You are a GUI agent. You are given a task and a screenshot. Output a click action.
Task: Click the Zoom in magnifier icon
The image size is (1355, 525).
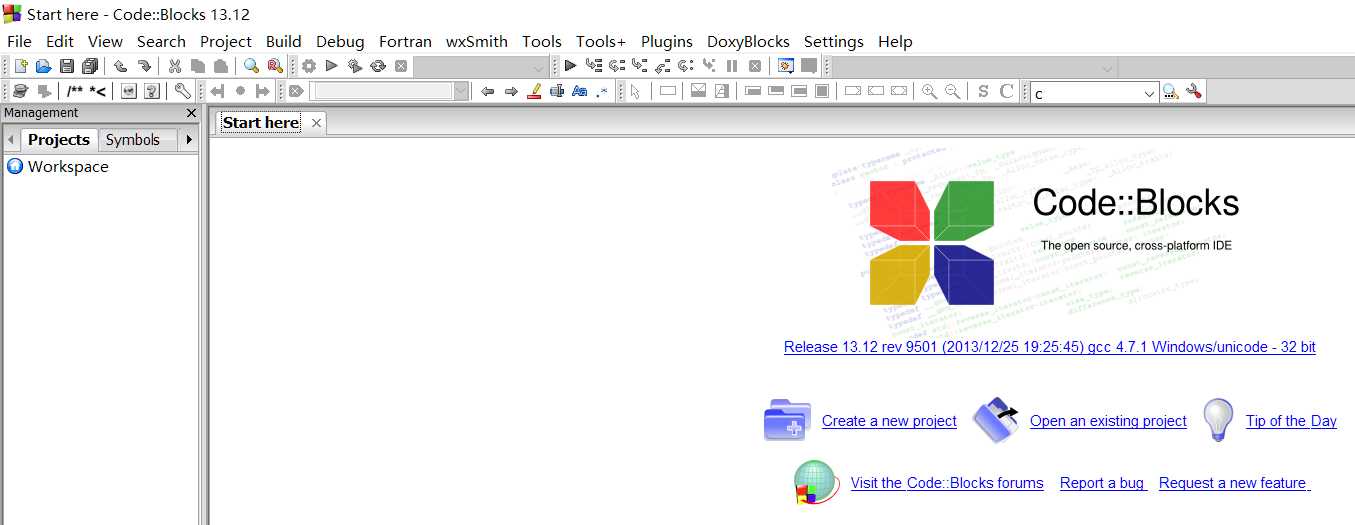click(929, 91)
